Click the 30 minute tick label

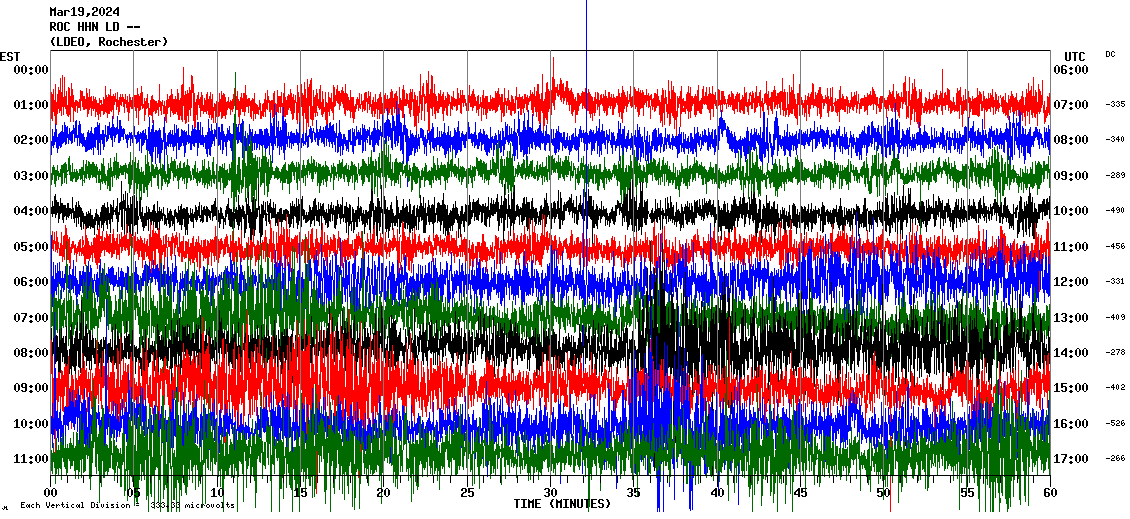coord(551,493)
